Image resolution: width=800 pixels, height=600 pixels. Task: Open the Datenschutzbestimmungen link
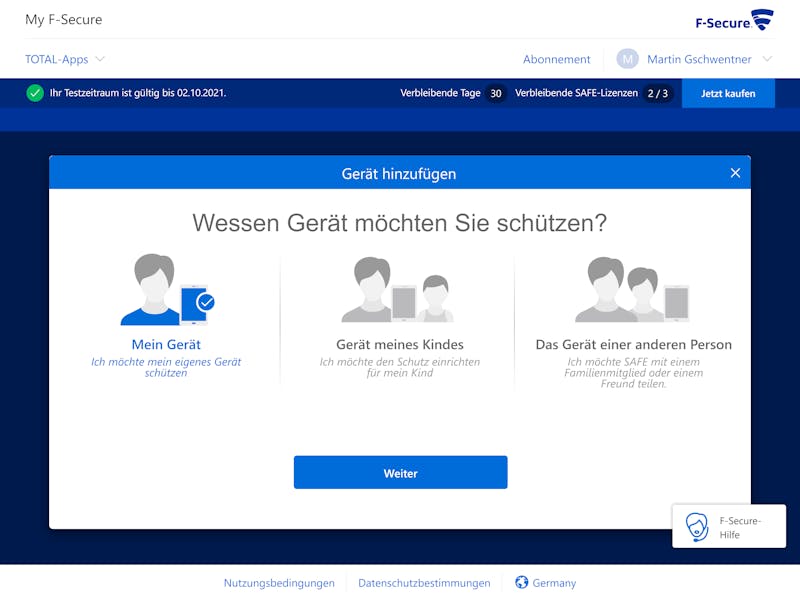424,583
